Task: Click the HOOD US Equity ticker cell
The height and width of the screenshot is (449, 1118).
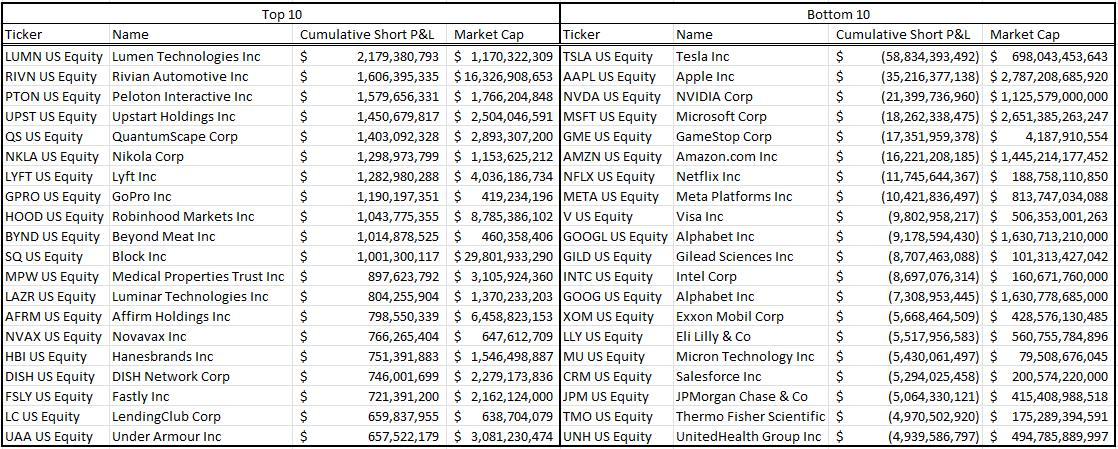Action: click(x=54, y=216)
